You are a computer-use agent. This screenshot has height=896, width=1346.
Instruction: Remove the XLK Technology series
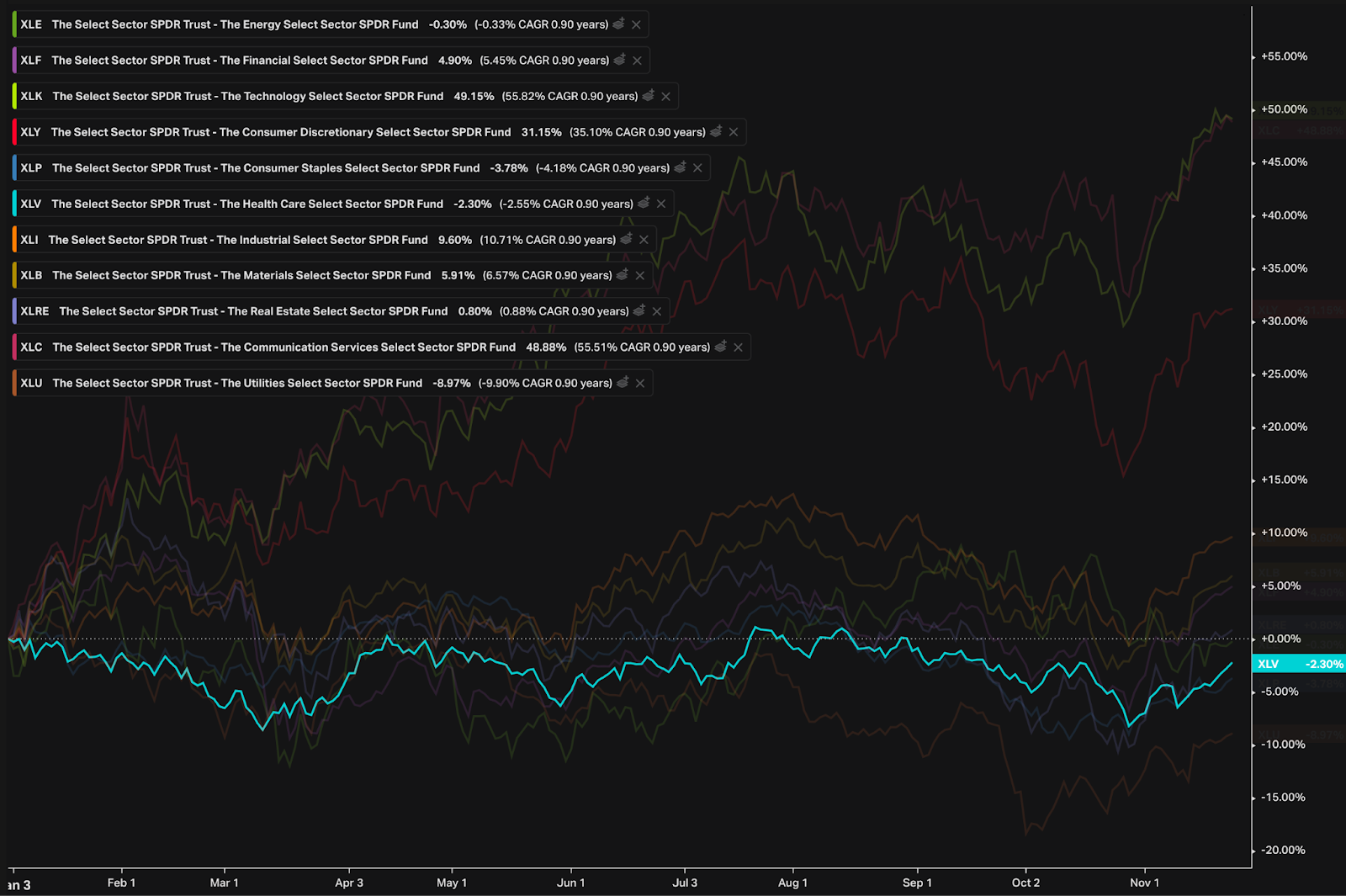[665, 97]
